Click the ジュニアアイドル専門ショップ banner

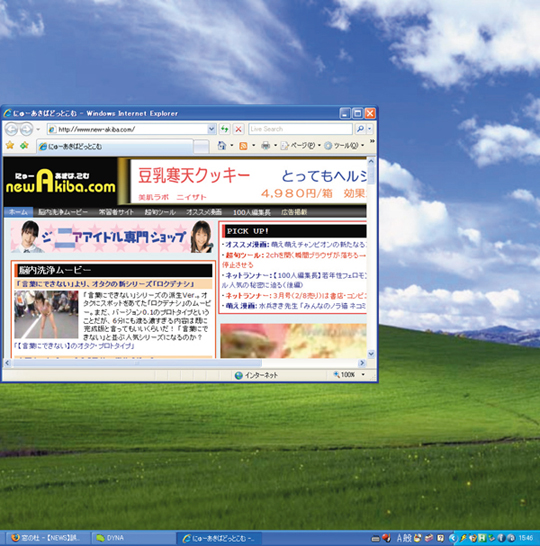112,236
